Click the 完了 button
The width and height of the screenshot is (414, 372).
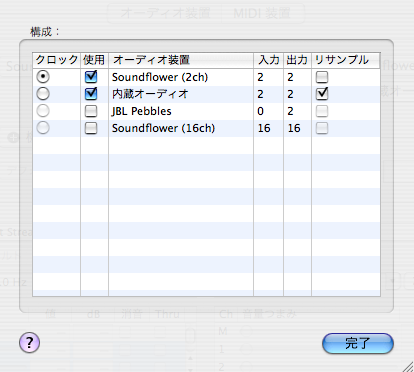[x=358, y=343]
